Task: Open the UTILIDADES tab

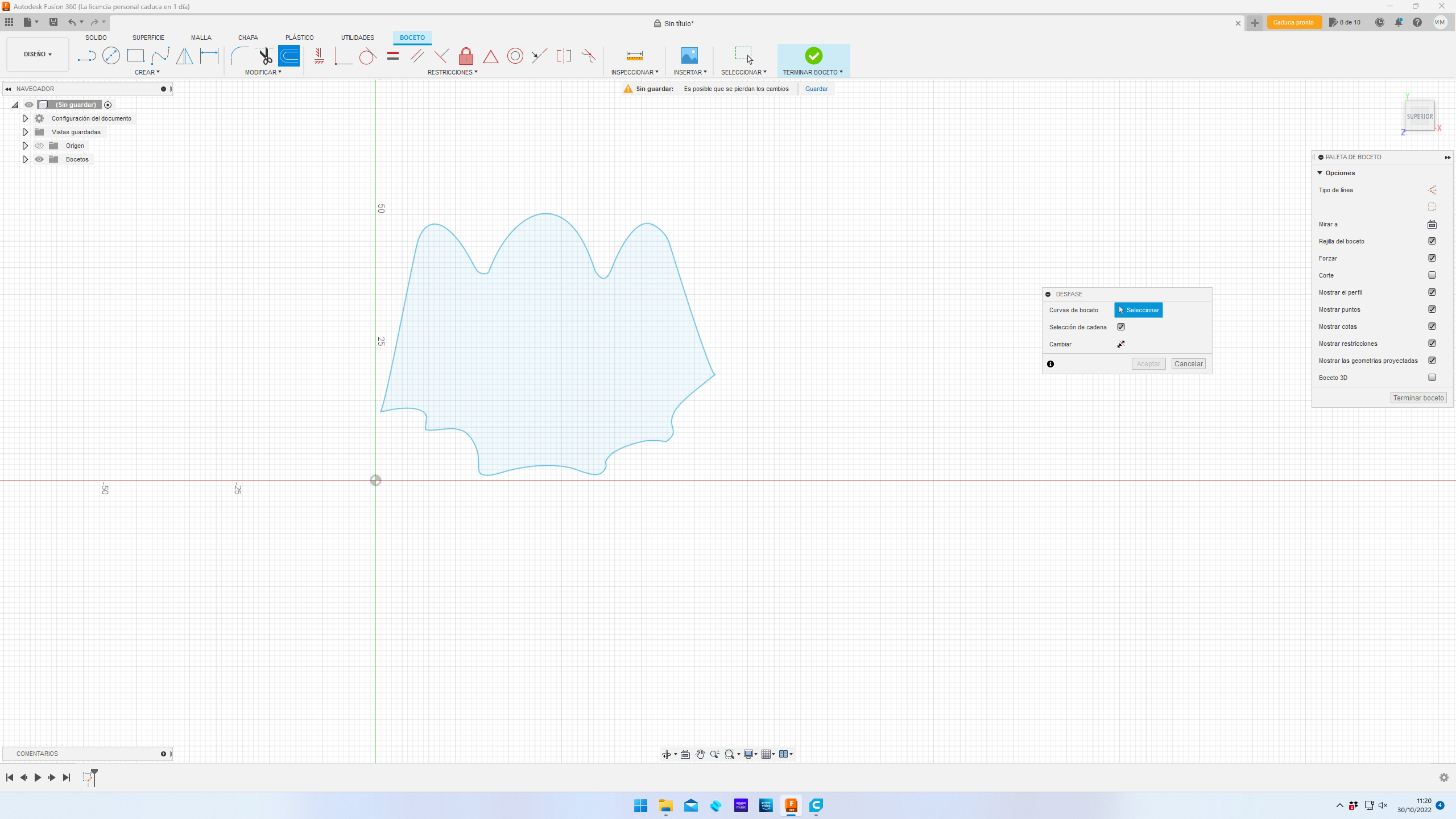Action: (x=357, y=38)
